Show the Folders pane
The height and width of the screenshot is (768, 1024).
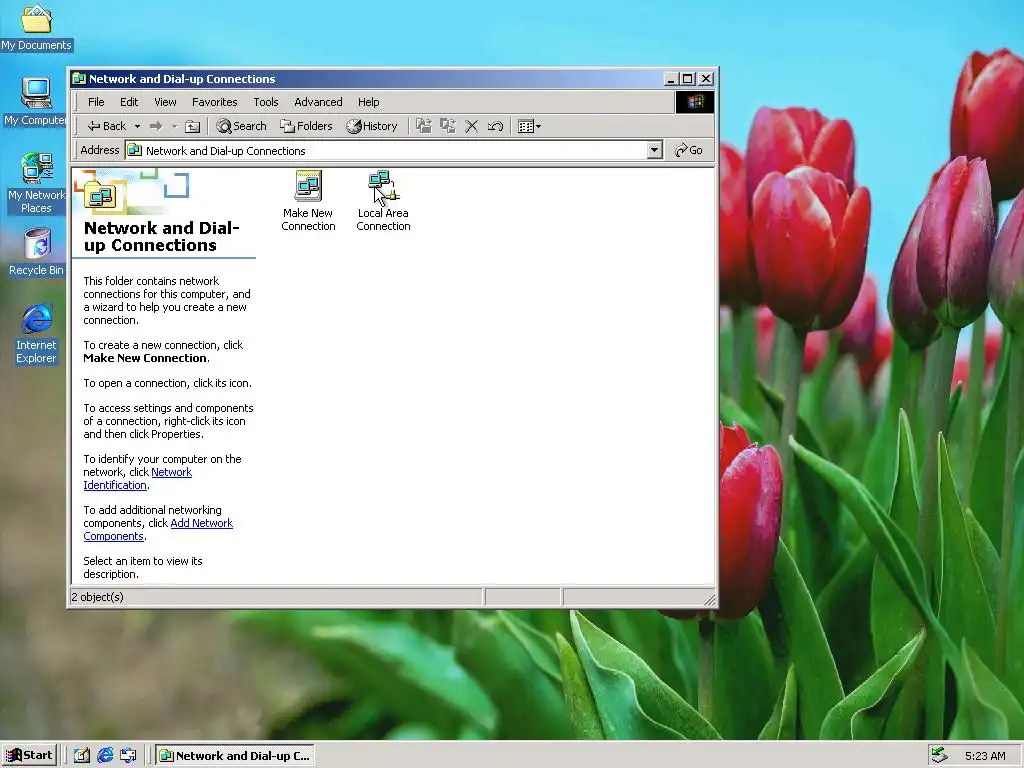(306, 126)
